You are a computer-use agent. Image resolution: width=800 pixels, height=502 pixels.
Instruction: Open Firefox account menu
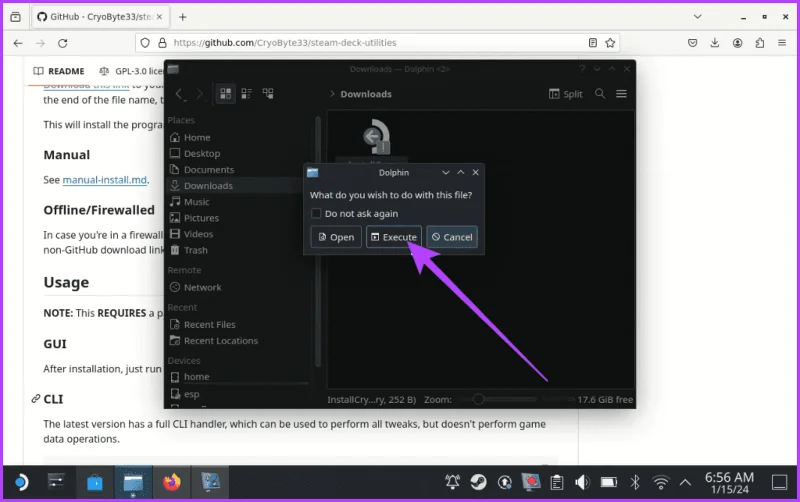pyautogui.click(x=737, y=43)
